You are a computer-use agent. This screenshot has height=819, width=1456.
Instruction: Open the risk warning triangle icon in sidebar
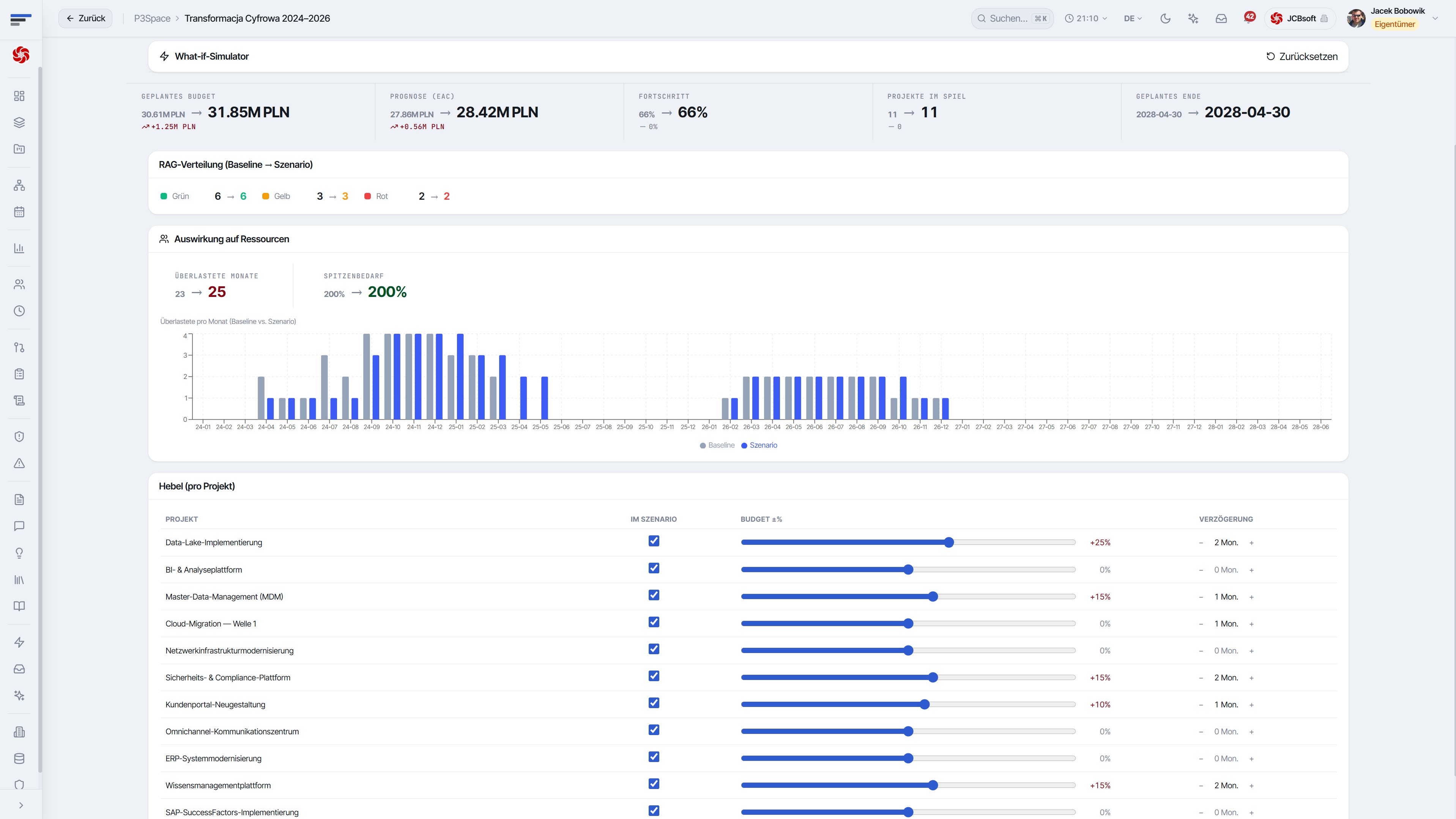[19, 463]
